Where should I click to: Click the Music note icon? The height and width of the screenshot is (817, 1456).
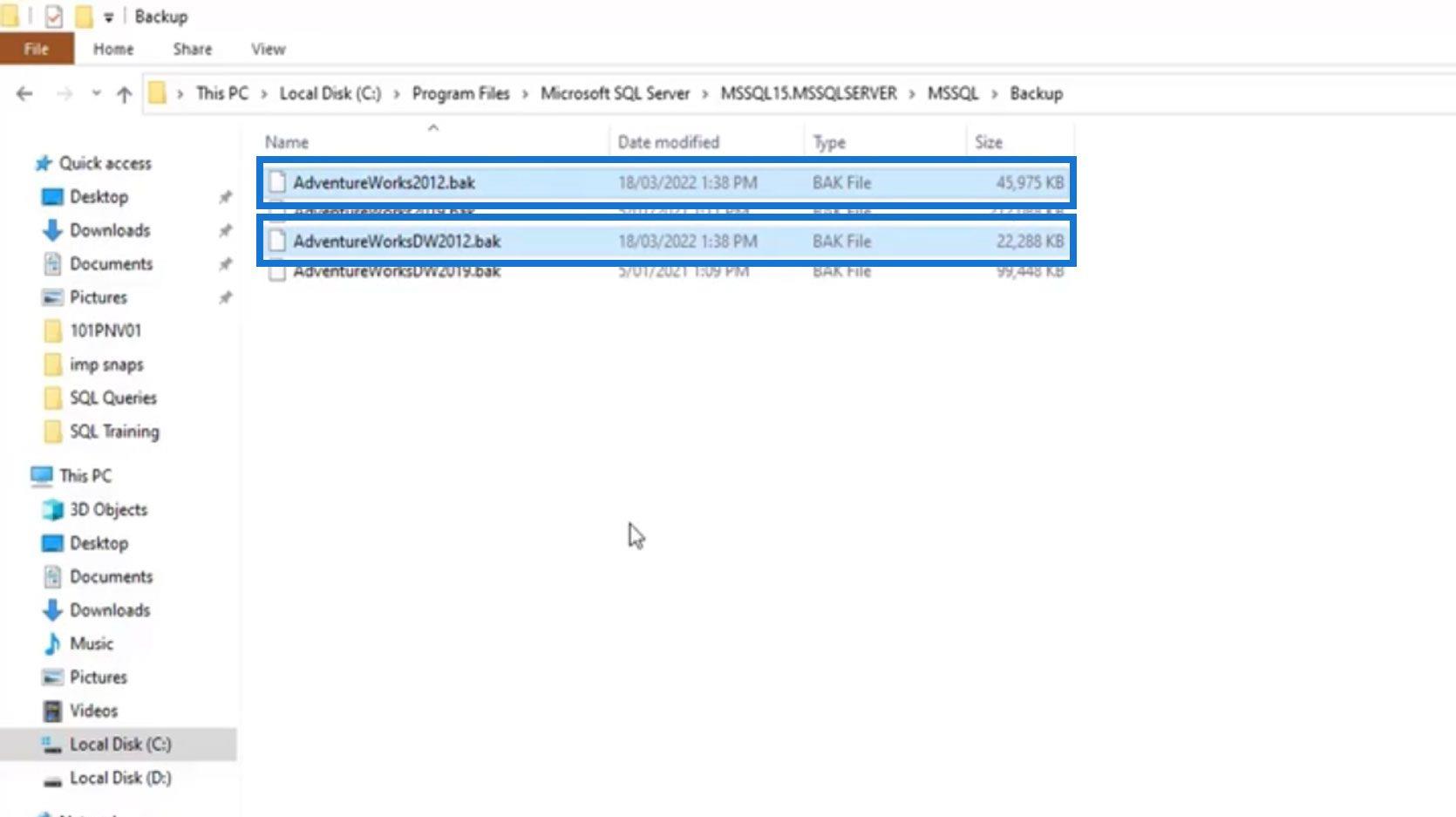pyautogui.click(x=52, y=643)
